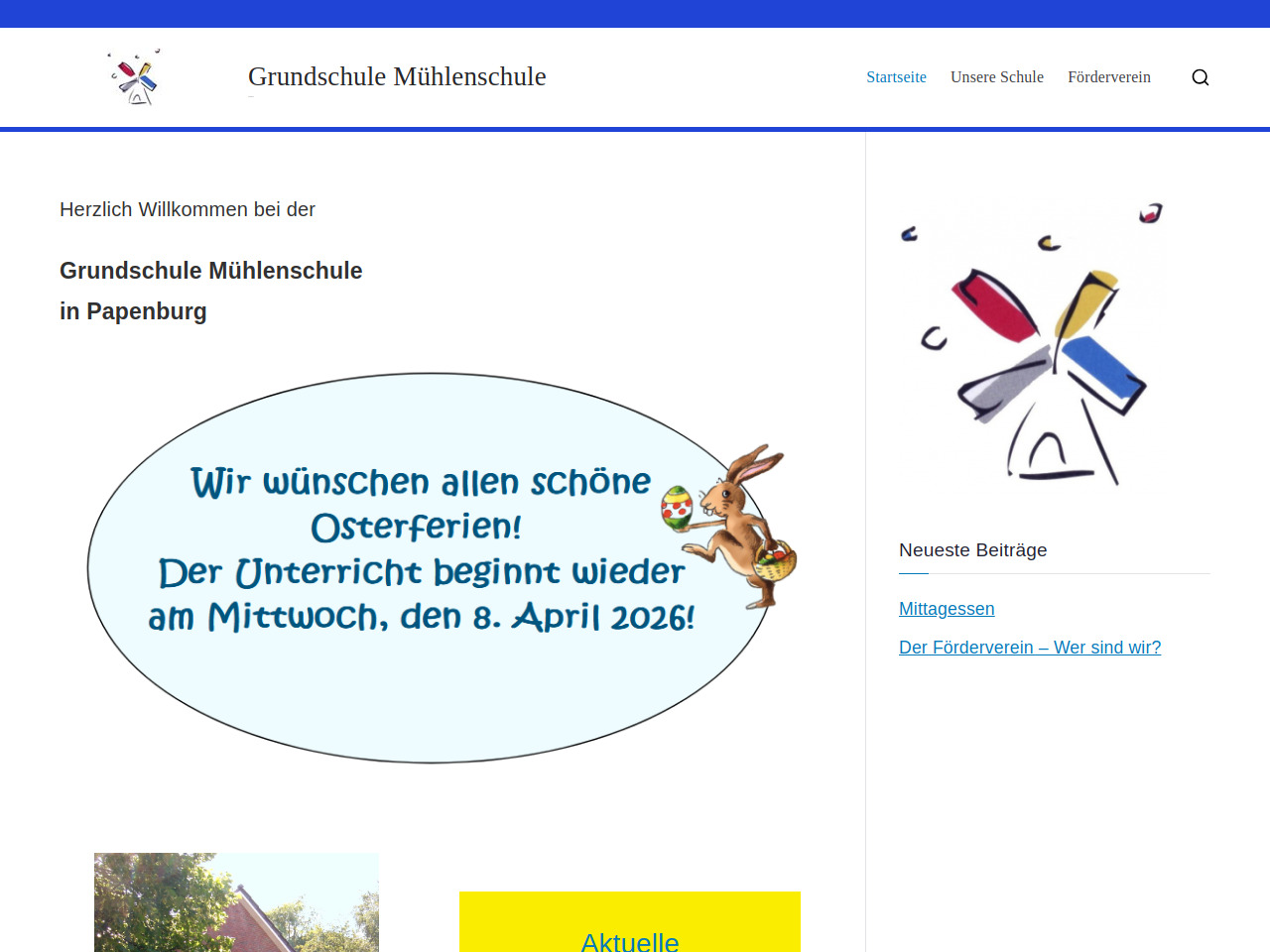Screen dimensions: 1270x952
Task: Go to the Startseite menu item
Action: click(x=896, y=77)
